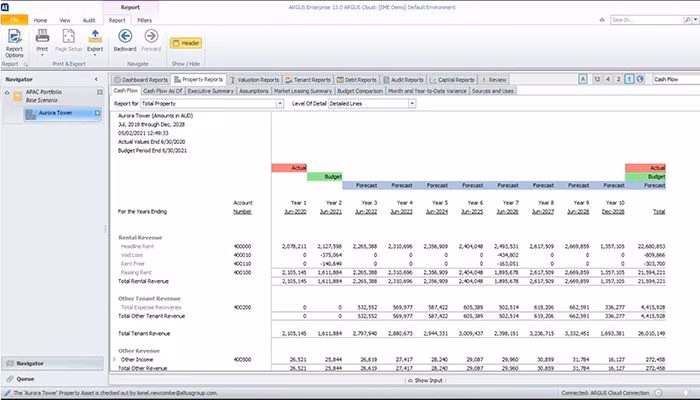Open the search options dropdown arrow
The width and height of the screenshot is (700, 400).
click(696, 20)
